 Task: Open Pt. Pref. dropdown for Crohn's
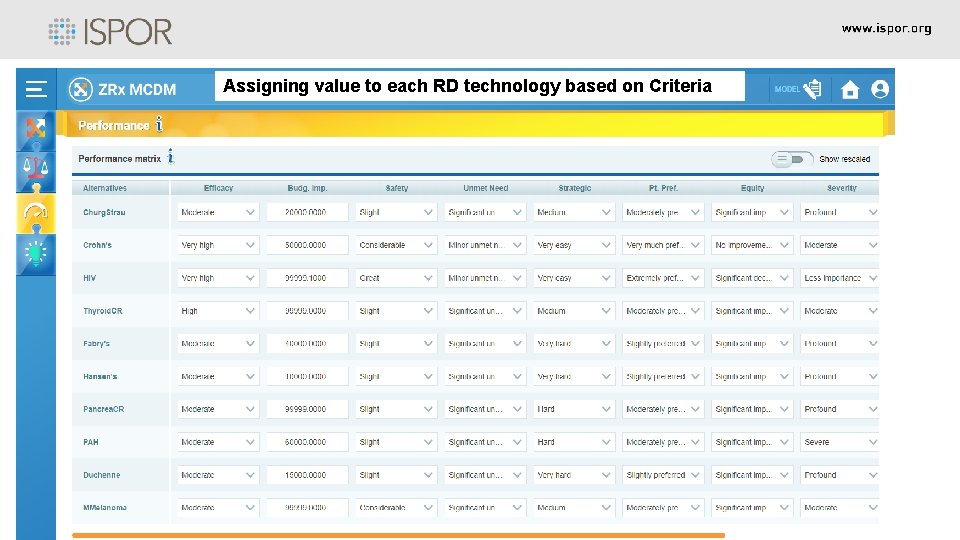(662, 245)
